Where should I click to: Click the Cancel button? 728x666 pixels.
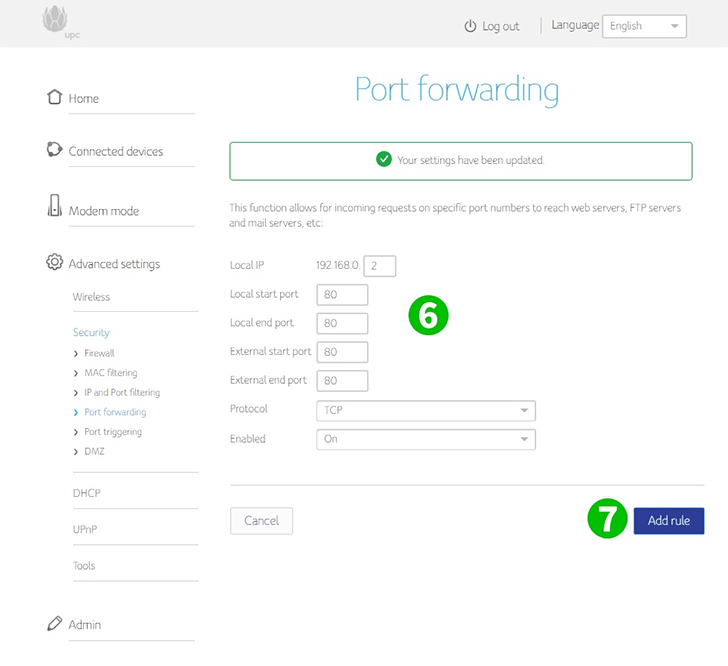click(261, 521)
